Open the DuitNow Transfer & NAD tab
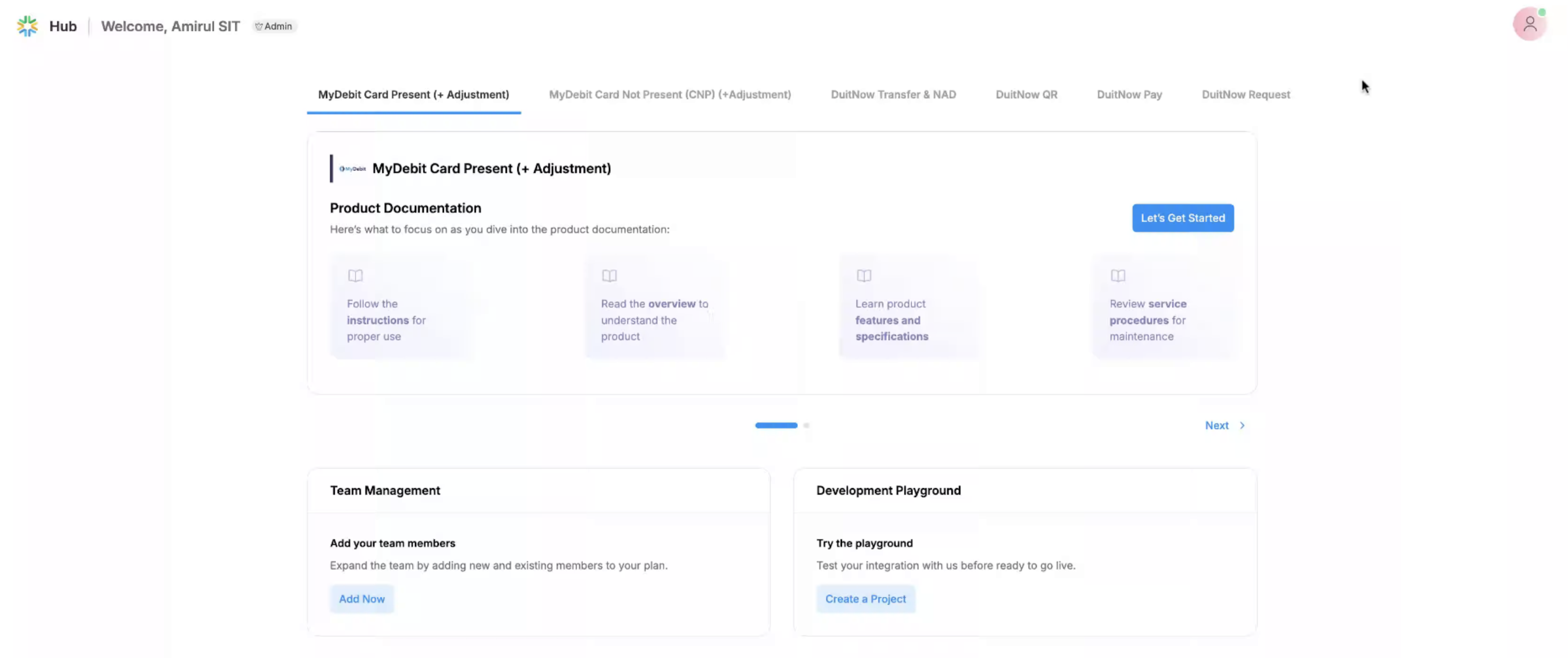 tap(893, 94)
